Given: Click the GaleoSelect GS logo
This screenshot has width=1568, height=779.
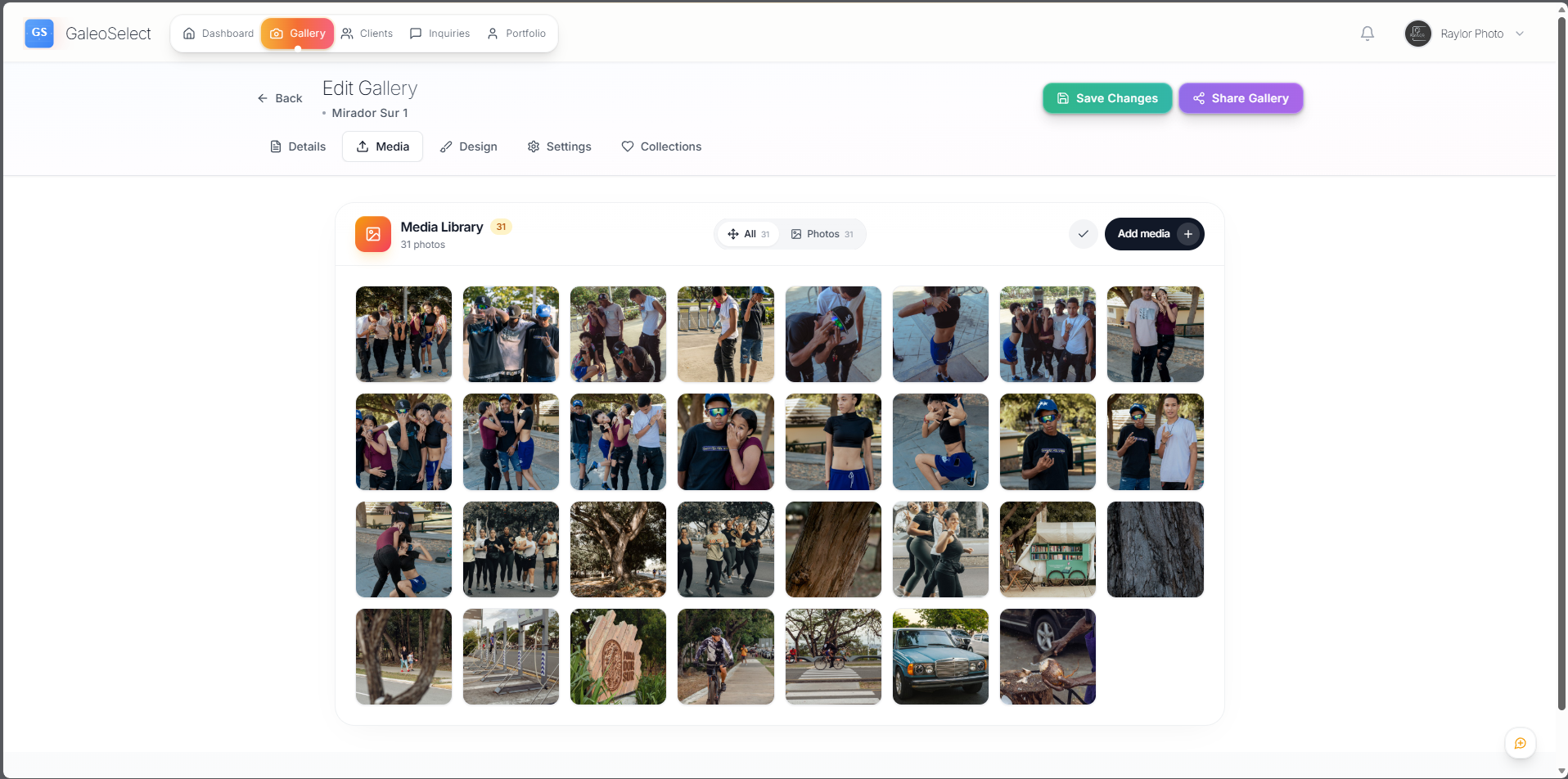Looking at the screenshot, I should click(x=38, y=33).
